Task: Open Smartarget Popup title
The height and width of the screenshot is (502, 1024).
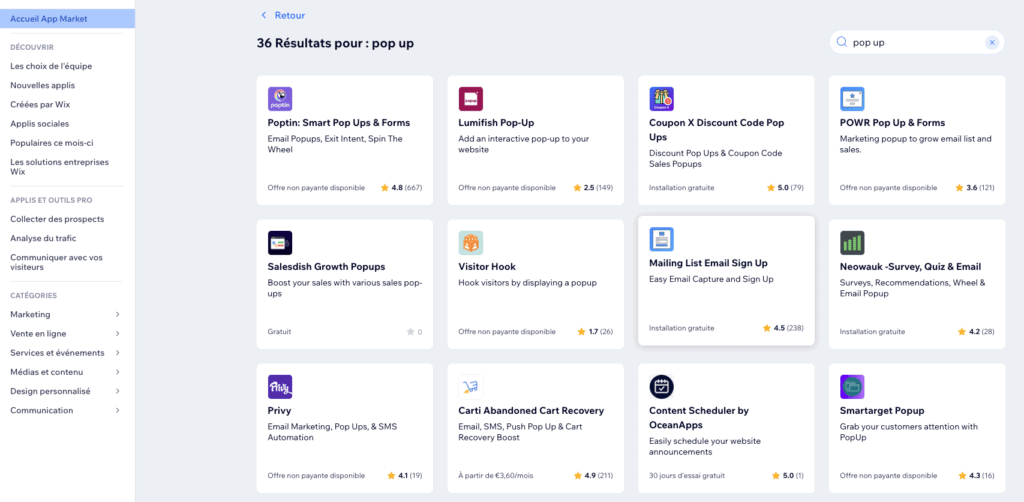Action: 882,411
